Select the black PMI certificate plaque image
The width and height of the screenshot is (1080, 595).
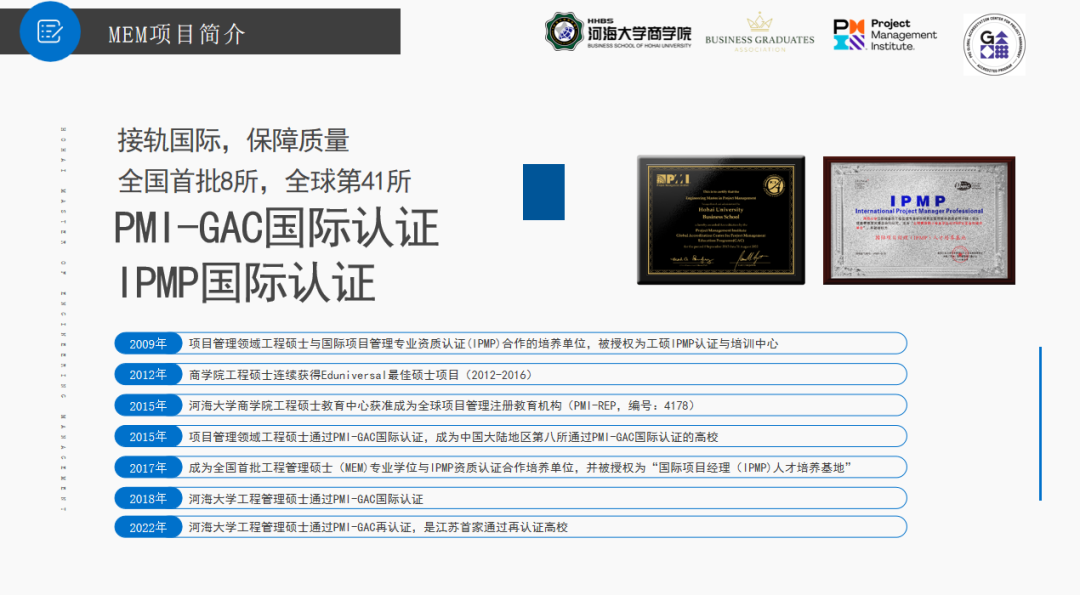point(721,220)
